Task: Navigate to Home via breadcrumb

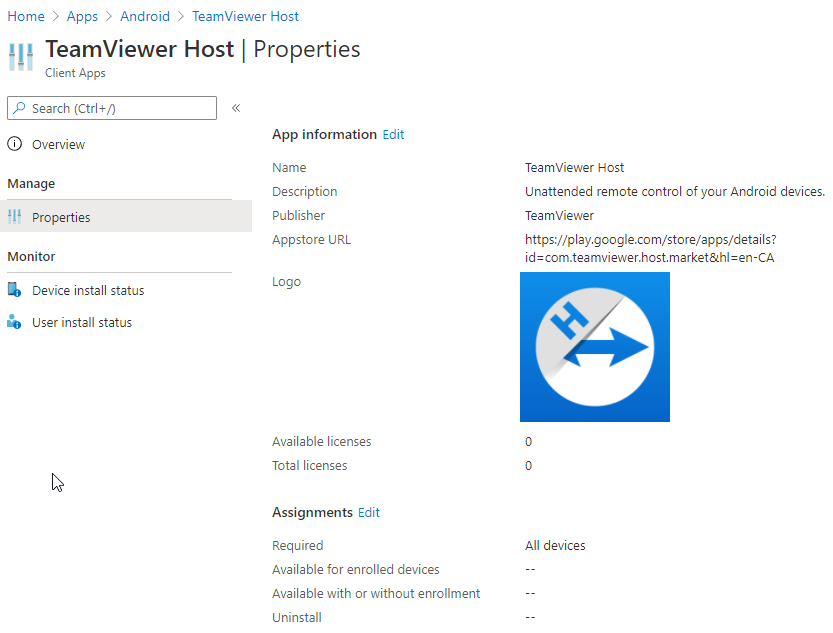Action: pos(25,16)
